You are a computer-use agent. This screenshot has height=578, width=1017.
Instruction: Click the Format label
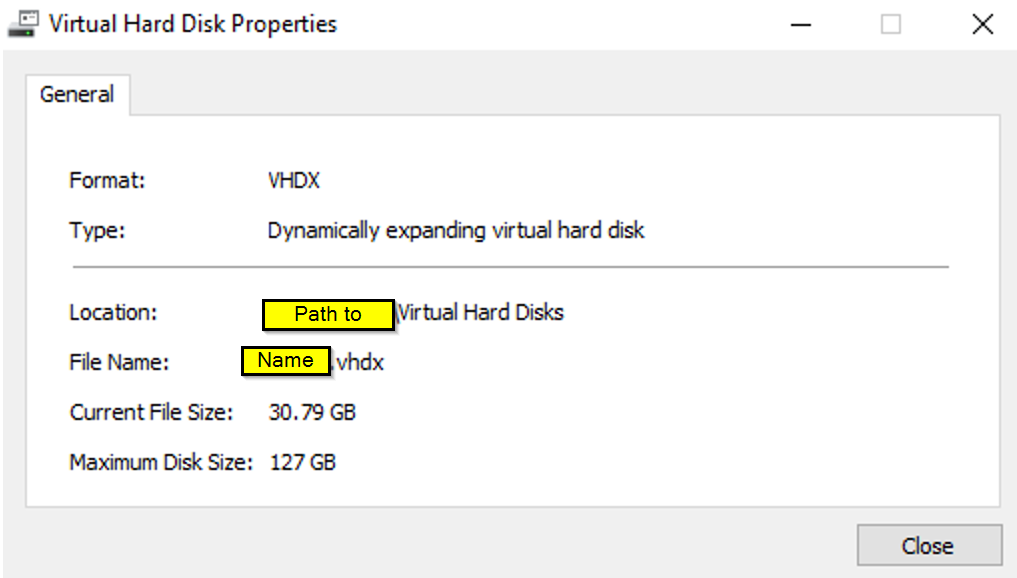107,181
